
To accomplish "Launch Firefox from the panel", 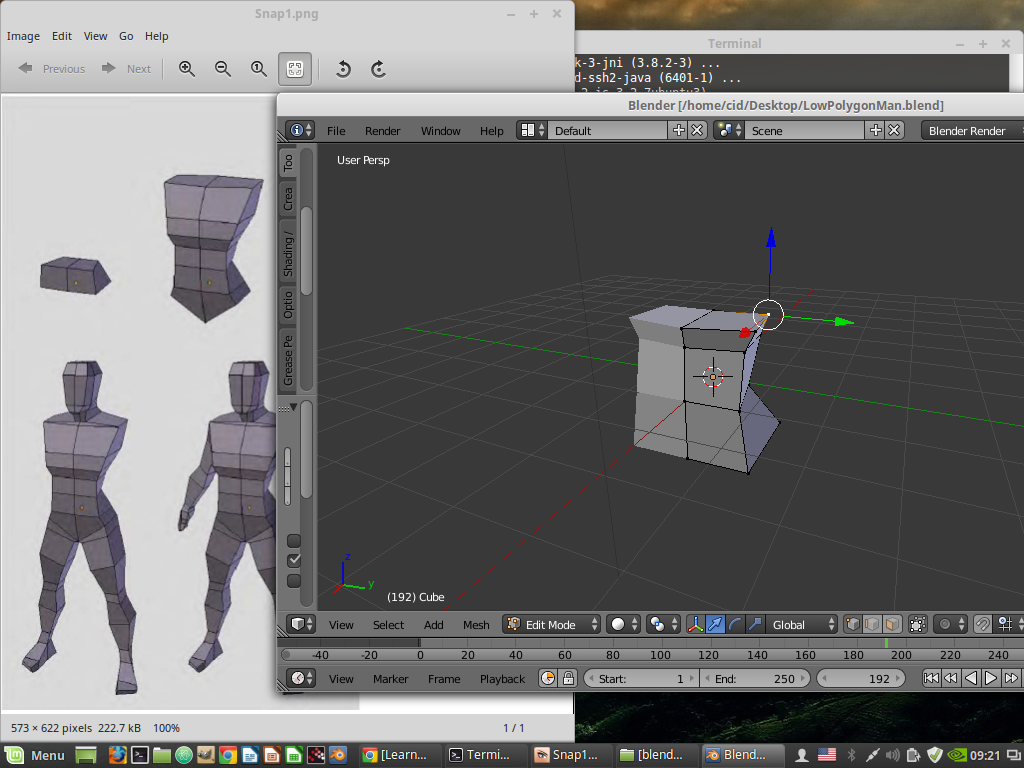I will pyautogui.click(x=118, y=755).
